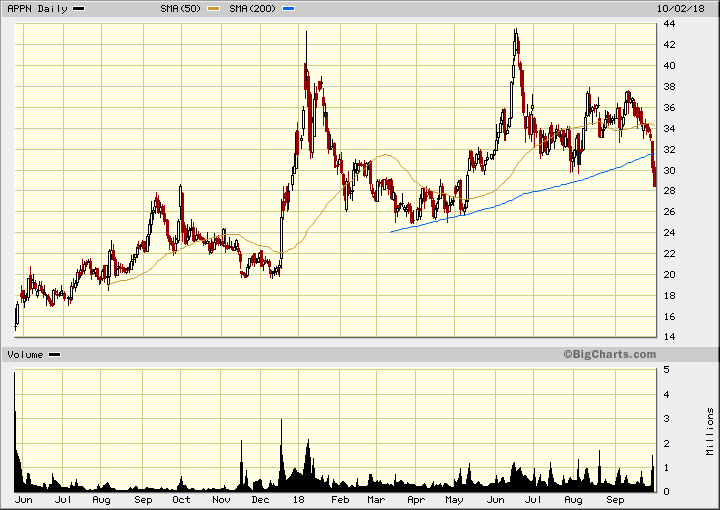Screen dimensions: 720x510
Task: Click the Feb month label
Action: point(340,500)
